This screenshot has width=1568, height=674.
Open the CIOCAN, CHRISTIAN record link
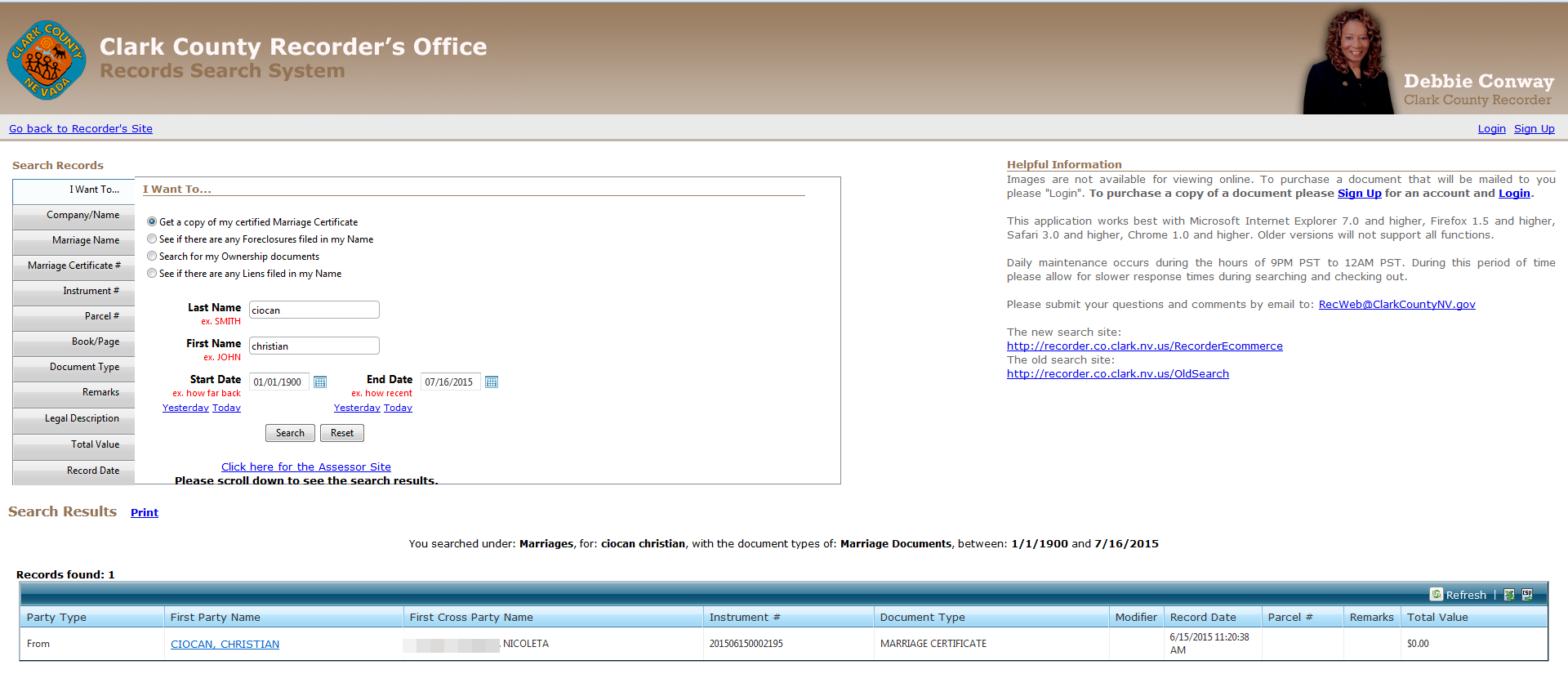(225, 645)
